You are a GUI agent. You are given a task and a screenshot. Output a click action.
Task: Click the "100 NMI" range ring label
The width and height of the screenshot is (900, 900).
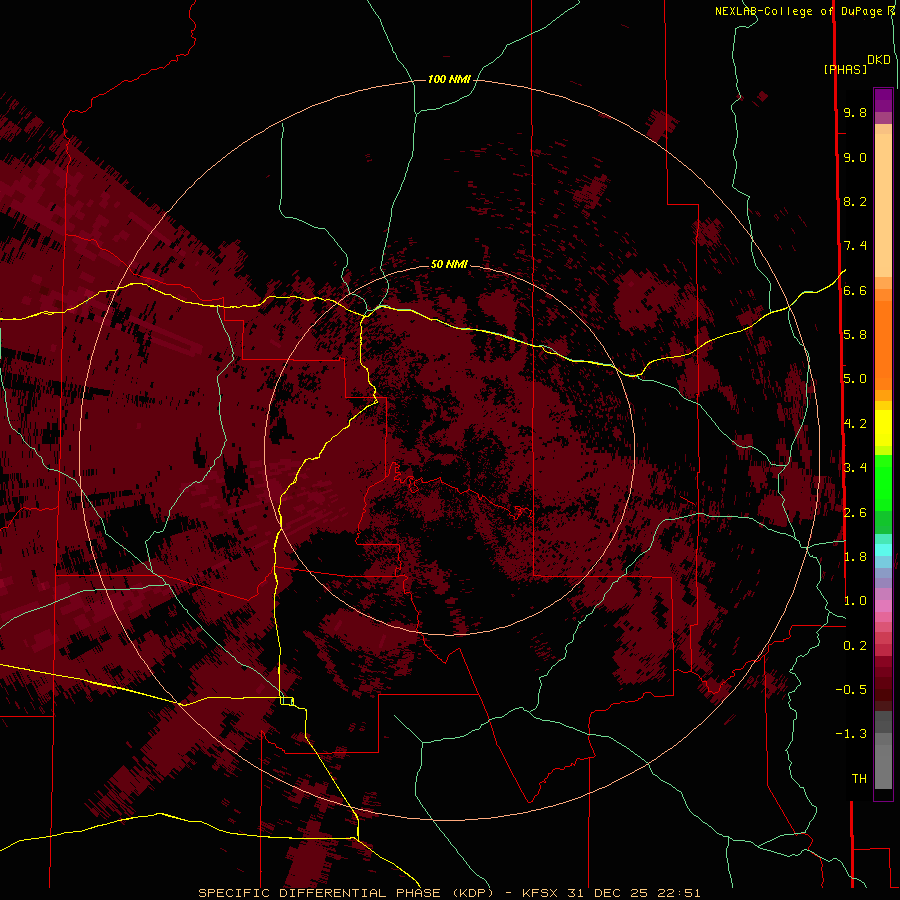pyautogui.click(x=449, y=79)
